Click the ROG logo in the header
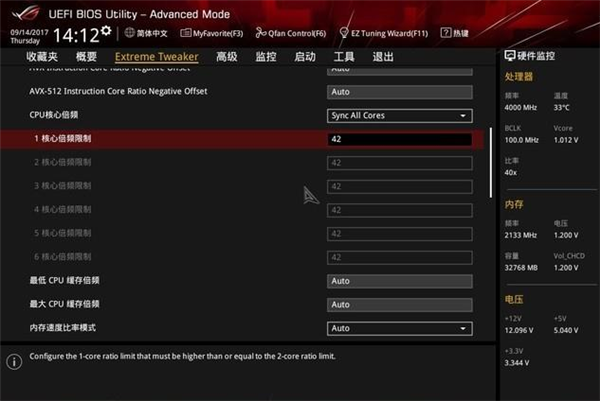The height and width of the screenshot is (401, 600). tap(26, 13)
